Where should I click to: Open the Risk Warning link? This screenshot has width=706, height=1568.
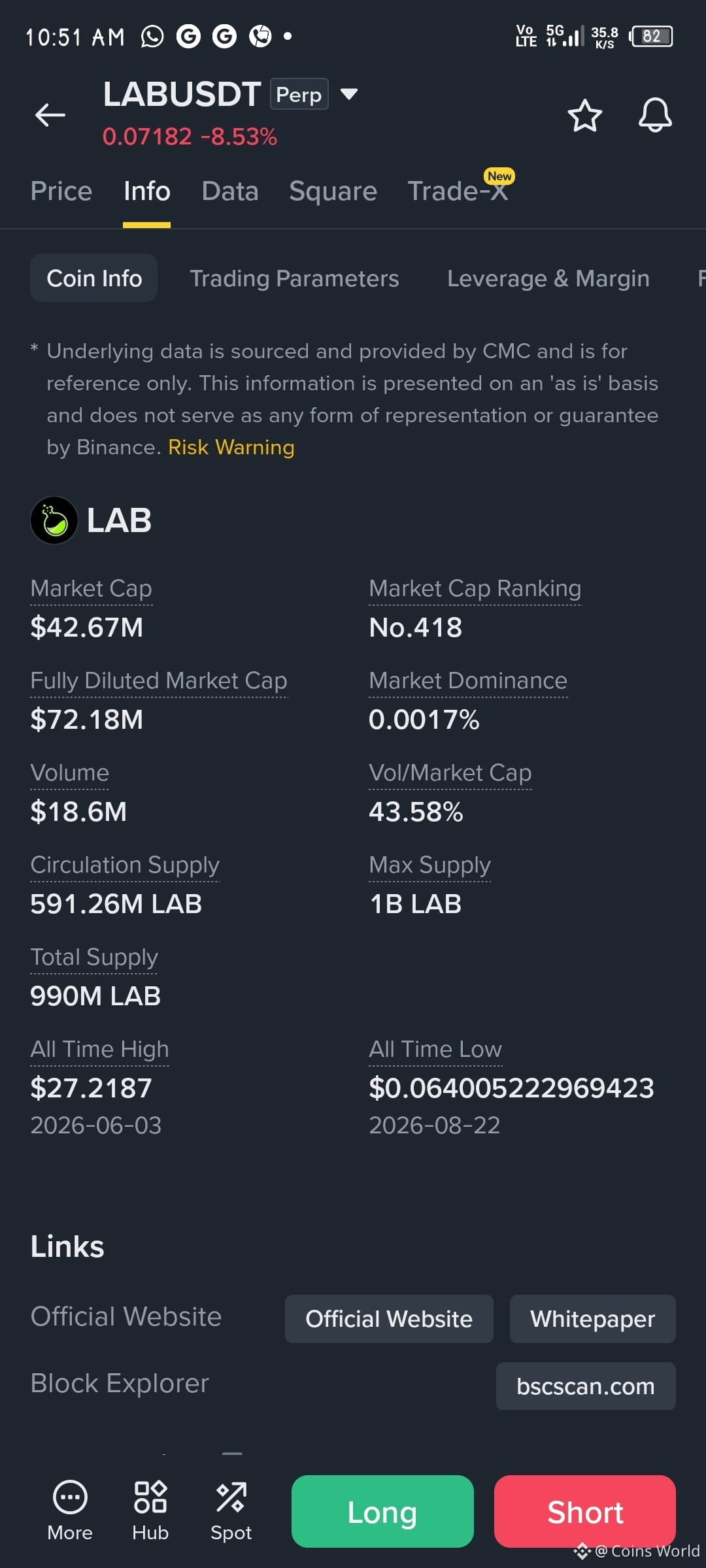coord(231,447)
